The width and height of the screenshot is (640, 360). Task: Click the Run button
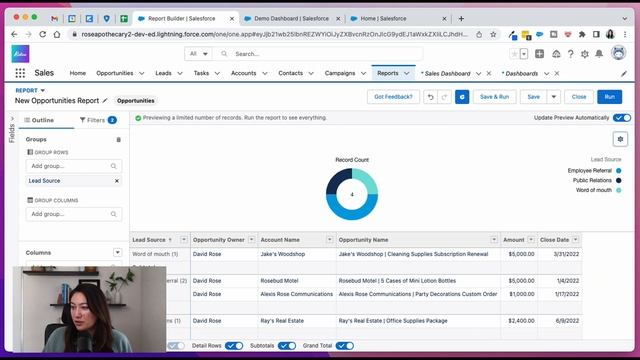(x=609, y=97)
